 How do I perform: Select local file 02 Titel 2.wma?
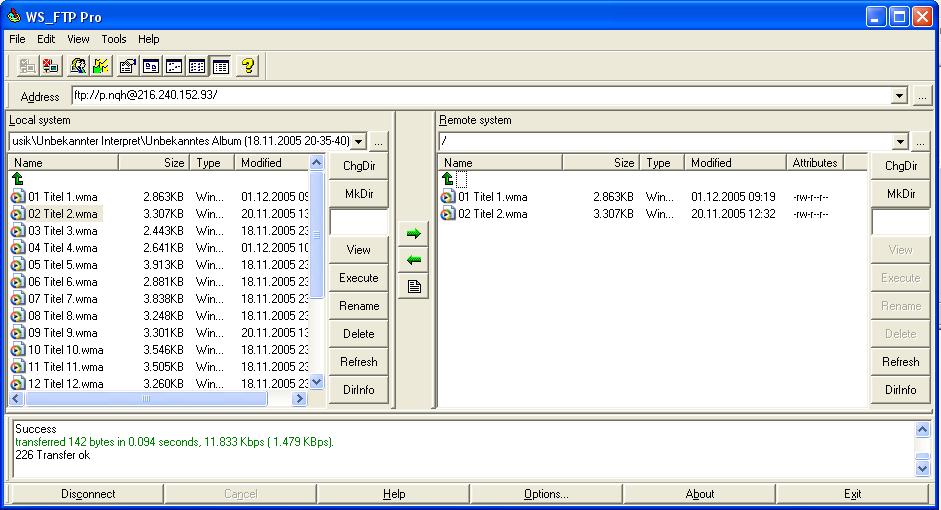(x=62, y=214)
